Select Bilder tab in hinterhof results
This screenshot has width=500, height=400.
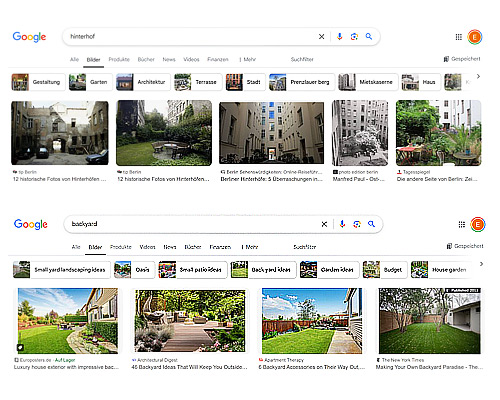[93, 60]
